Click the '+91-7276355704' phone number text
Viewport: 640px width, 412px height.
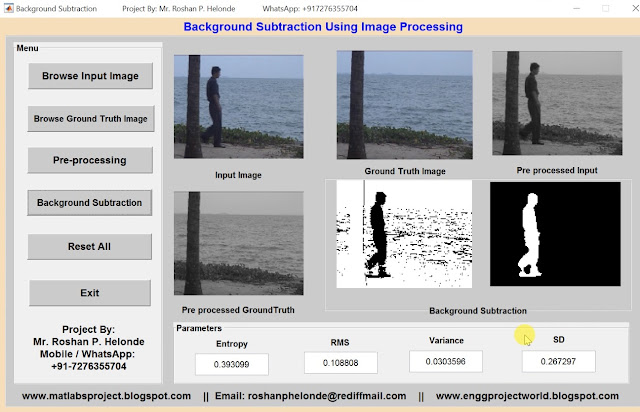tap(89, 366)
